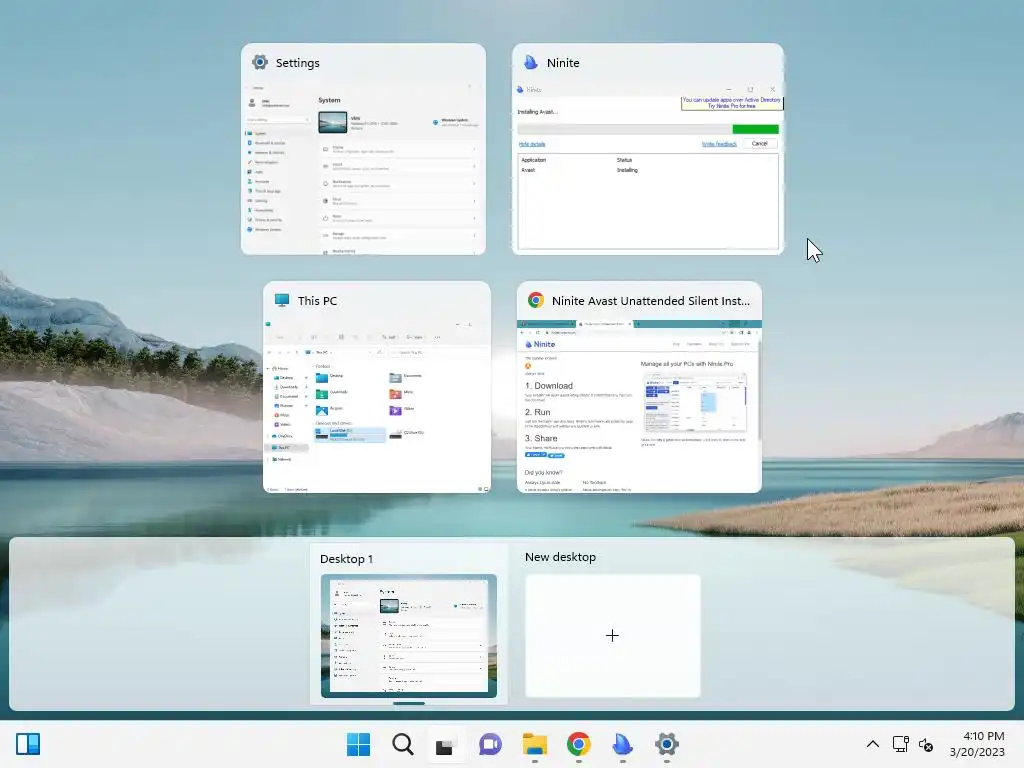Click the monitor icon beside the This PC title
The width and height of the screenshot is (1024, 768).
tap(282, 300)
